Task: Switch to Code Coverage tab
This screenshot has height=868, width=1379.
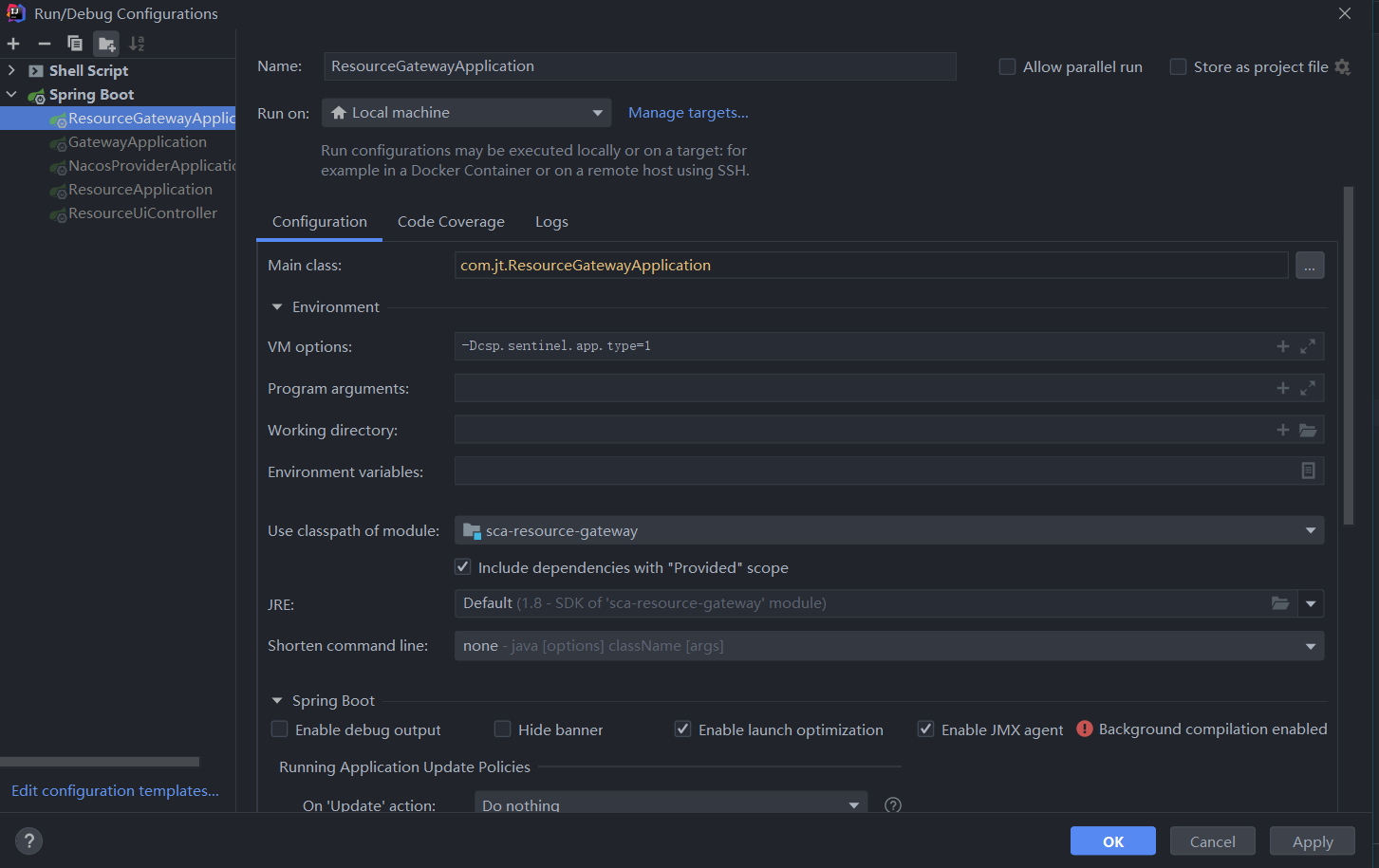Action: click(x=451, y=222)
